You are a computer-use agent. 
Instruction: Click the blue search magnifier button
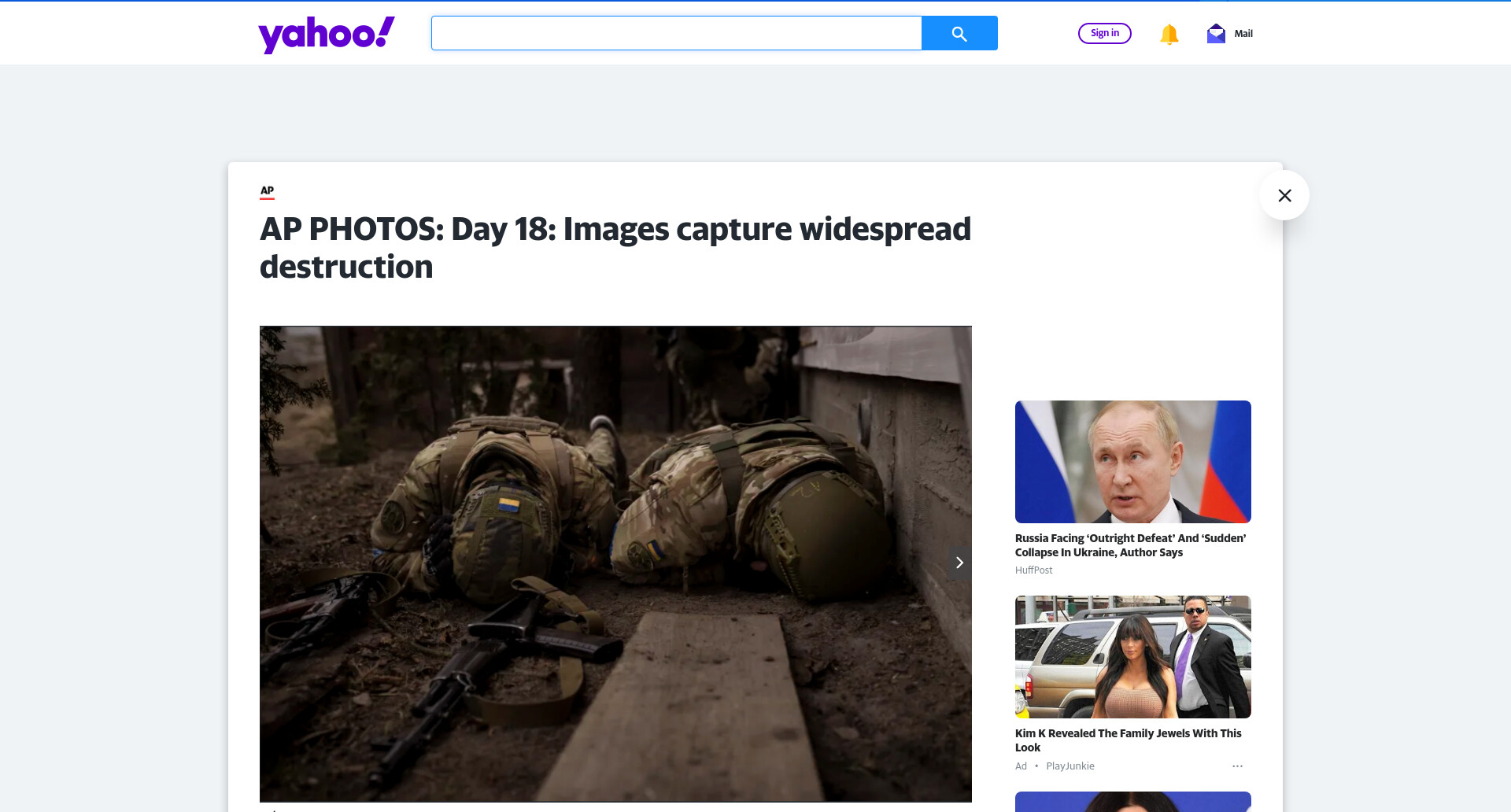[959, 33]
